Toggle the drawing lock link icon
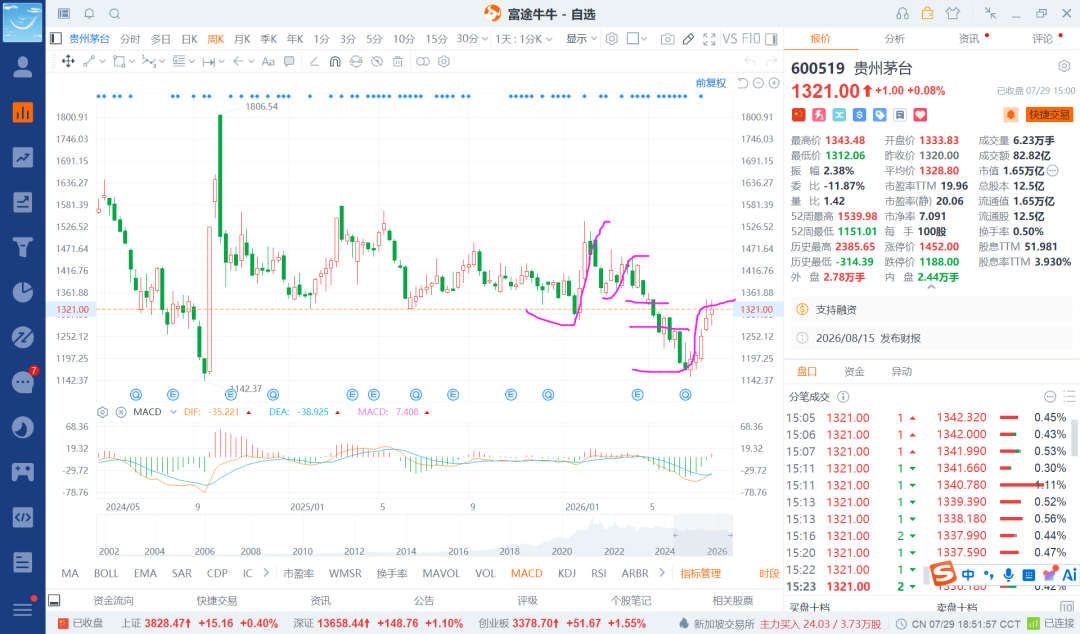This screenshot has height=634, width=1080. coord(423,61)
